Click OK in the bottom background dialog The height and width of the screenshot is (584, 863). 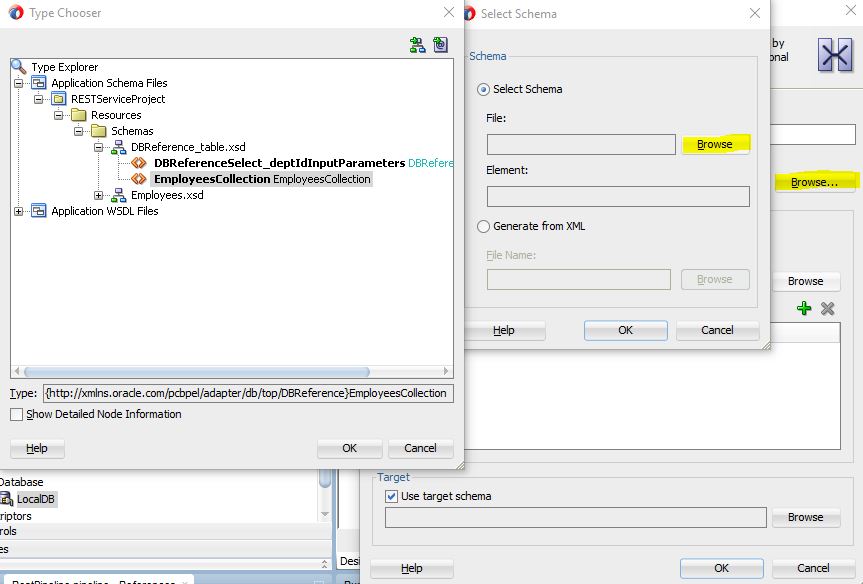(x=722, y=568)
